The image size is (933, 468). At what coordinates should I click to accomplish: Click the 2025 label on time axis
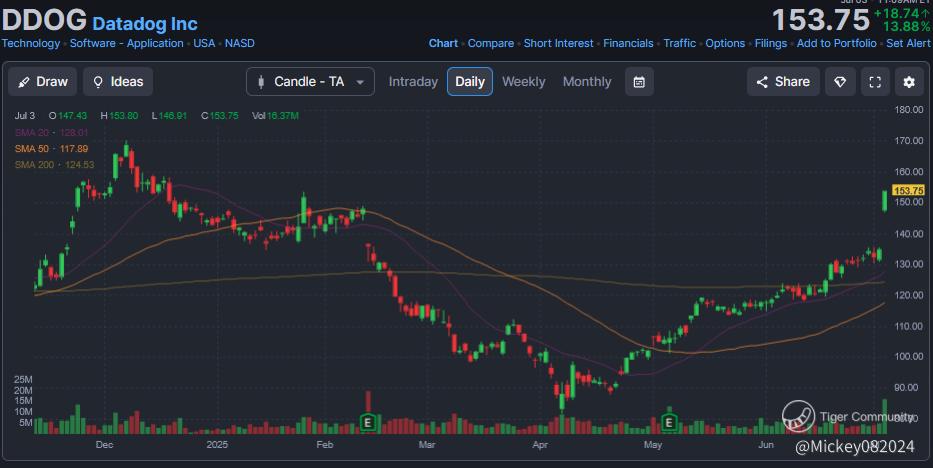(x=217, y=444)
